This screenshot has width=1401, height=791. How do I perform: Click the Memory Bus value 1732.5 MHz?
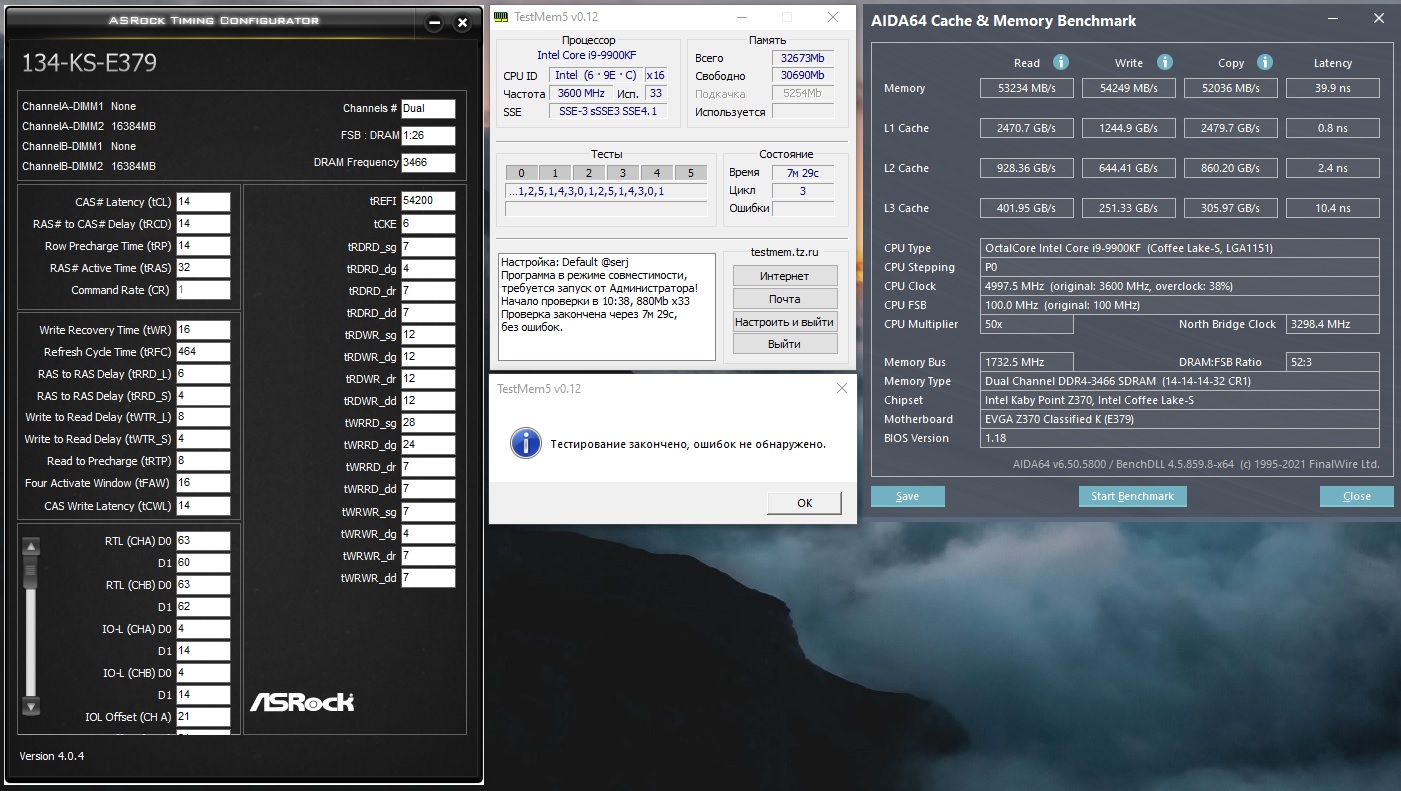[1027, 362]
